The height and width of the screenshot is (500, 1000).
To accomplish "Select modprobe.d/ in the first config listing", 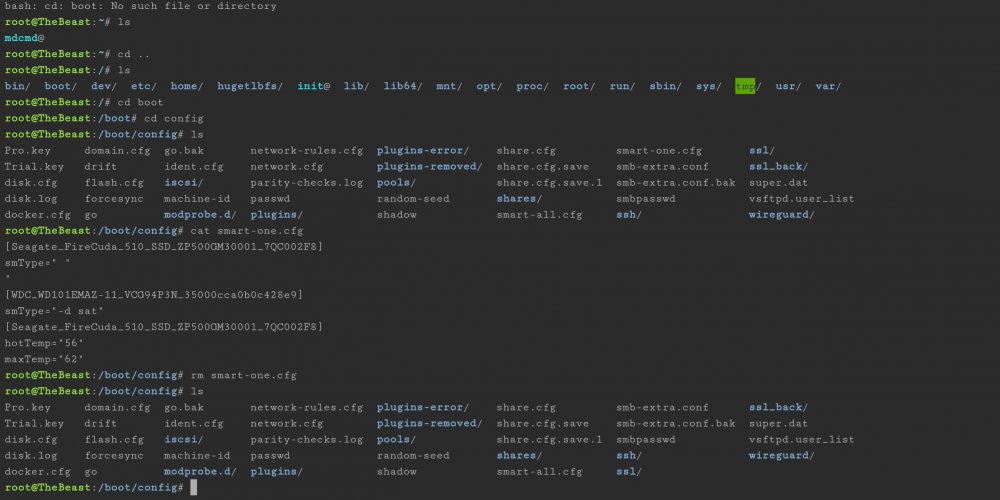I will pyautogui.click(x=200, y=214).
